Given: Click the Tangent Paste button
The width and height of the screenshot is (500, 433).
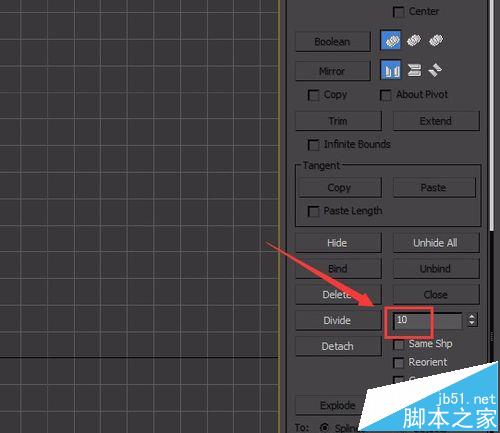Looking at the screenshot, I should click(434, 187).
